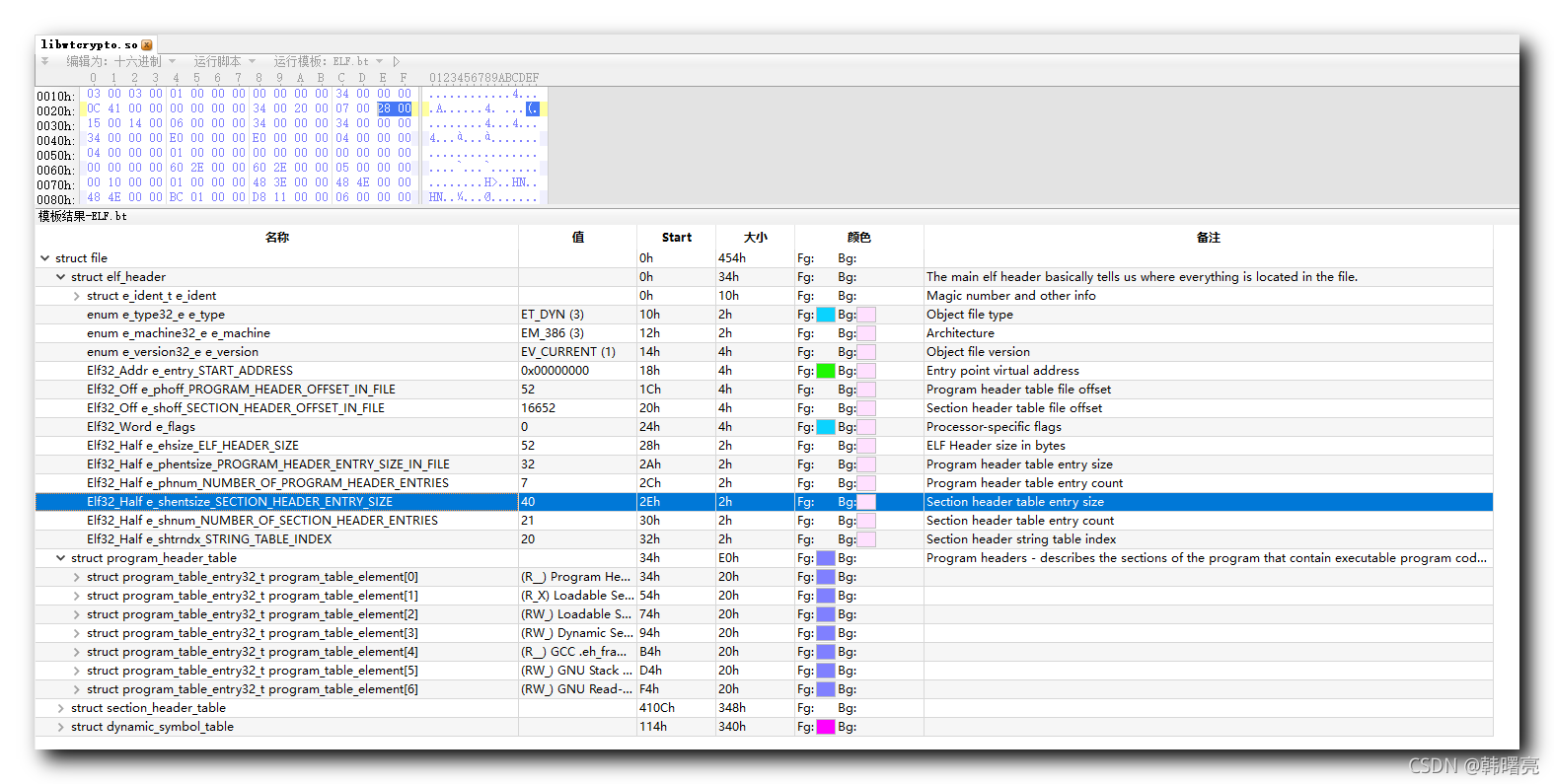Screen dimensions: 1554x784
Task: Click the 大小 column header
Action: tap(756, 238)
